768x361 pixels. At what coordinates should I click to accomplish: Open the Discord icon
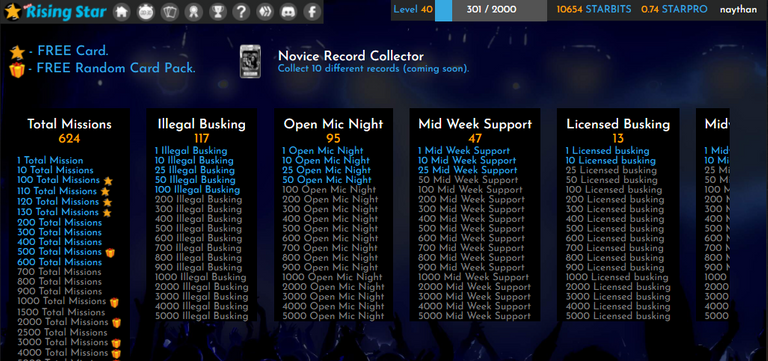(288, 12)
